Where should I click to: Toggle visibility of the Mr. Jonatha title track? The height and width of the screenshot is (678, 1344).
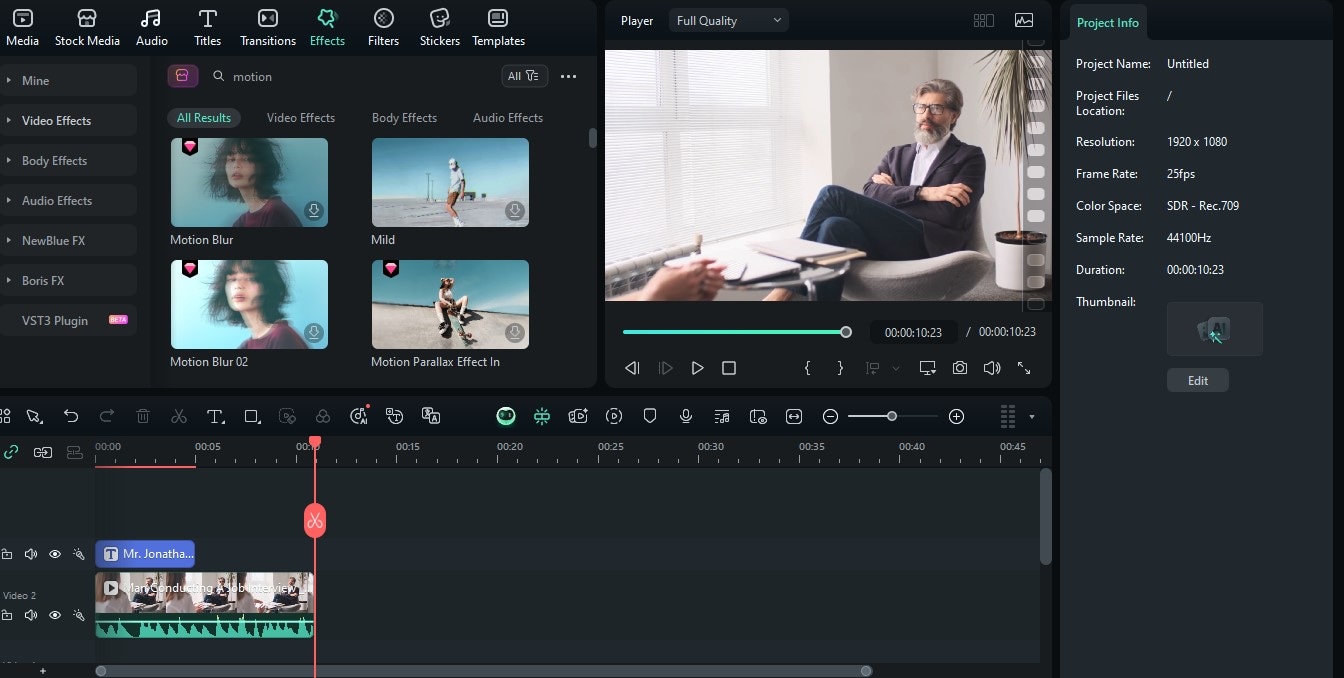coord(55,554)
